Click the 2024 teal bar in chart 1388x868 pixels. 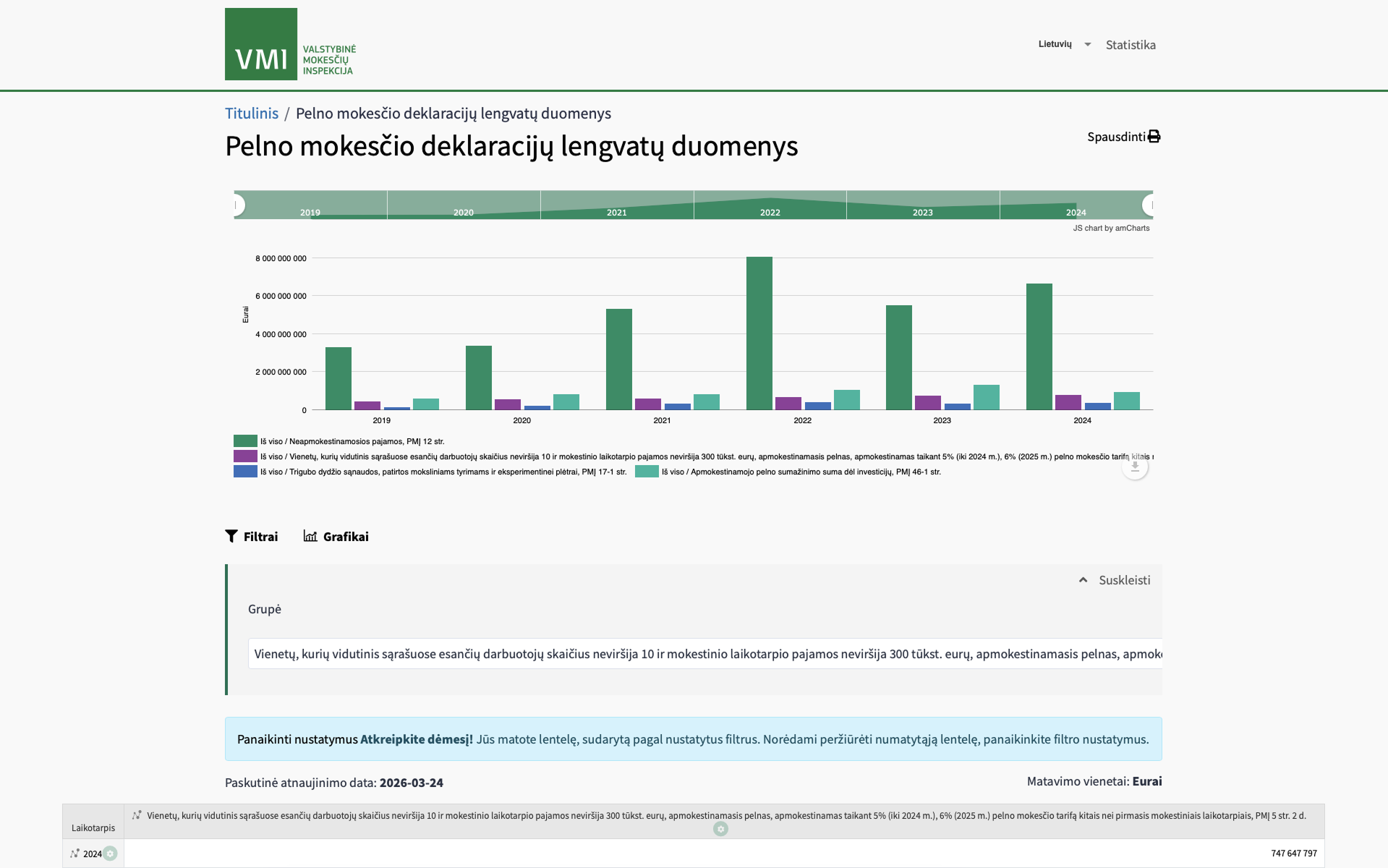coord(1127,401)
